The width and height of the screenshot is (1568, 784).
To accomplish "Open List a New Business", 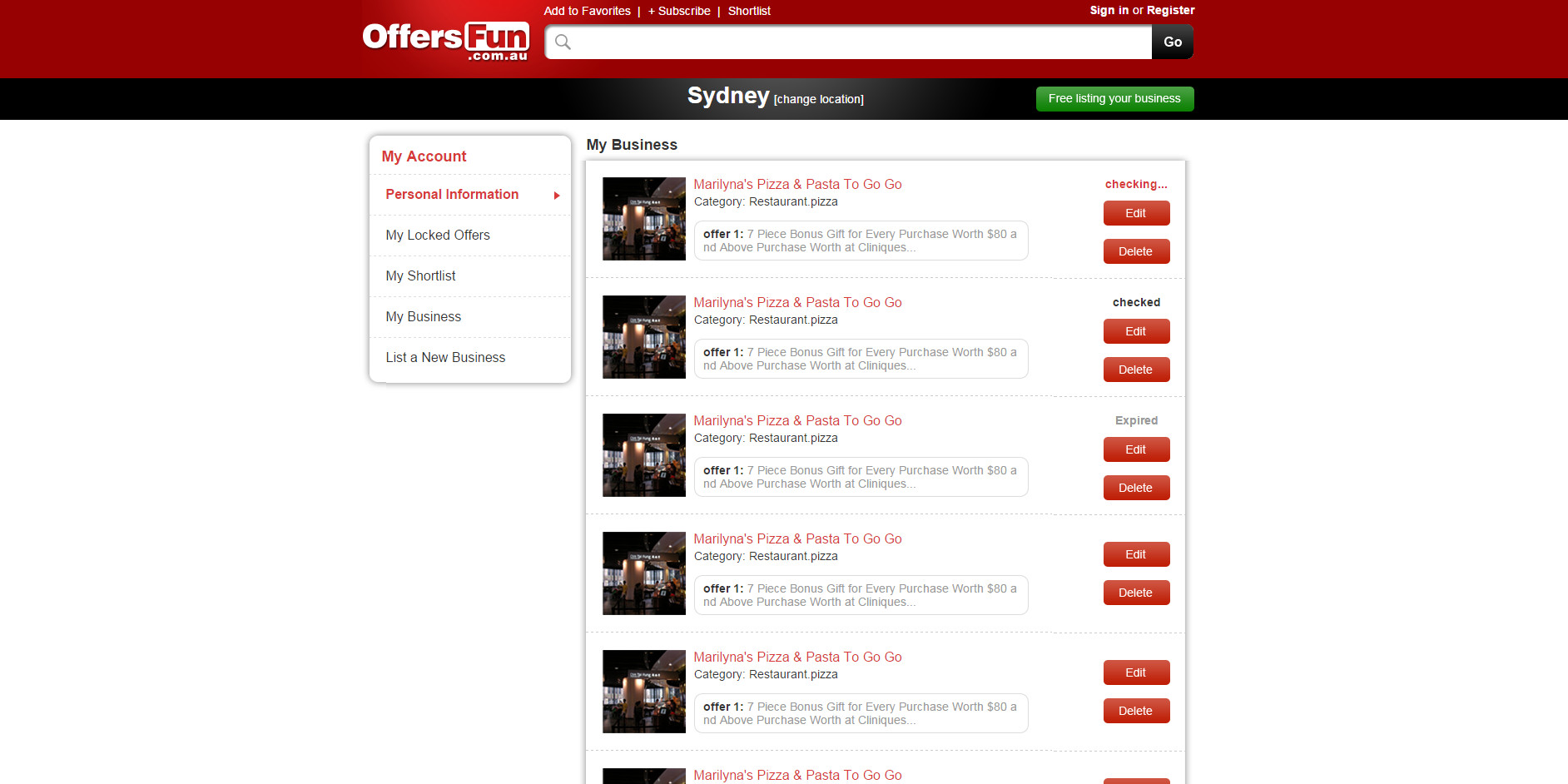I will point(445,358).
